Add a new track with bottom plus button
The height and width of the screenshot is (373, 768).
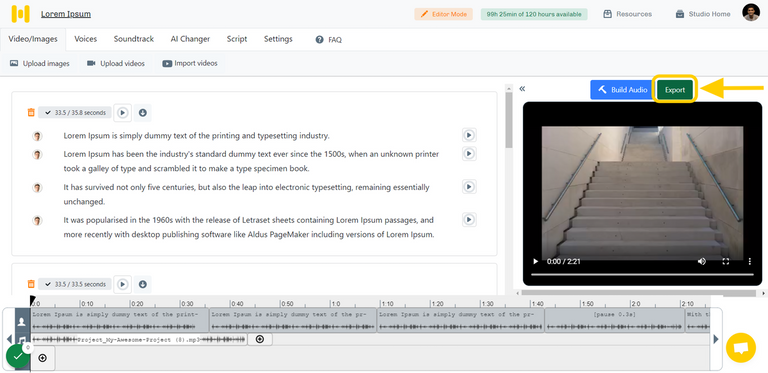(43, 358)
